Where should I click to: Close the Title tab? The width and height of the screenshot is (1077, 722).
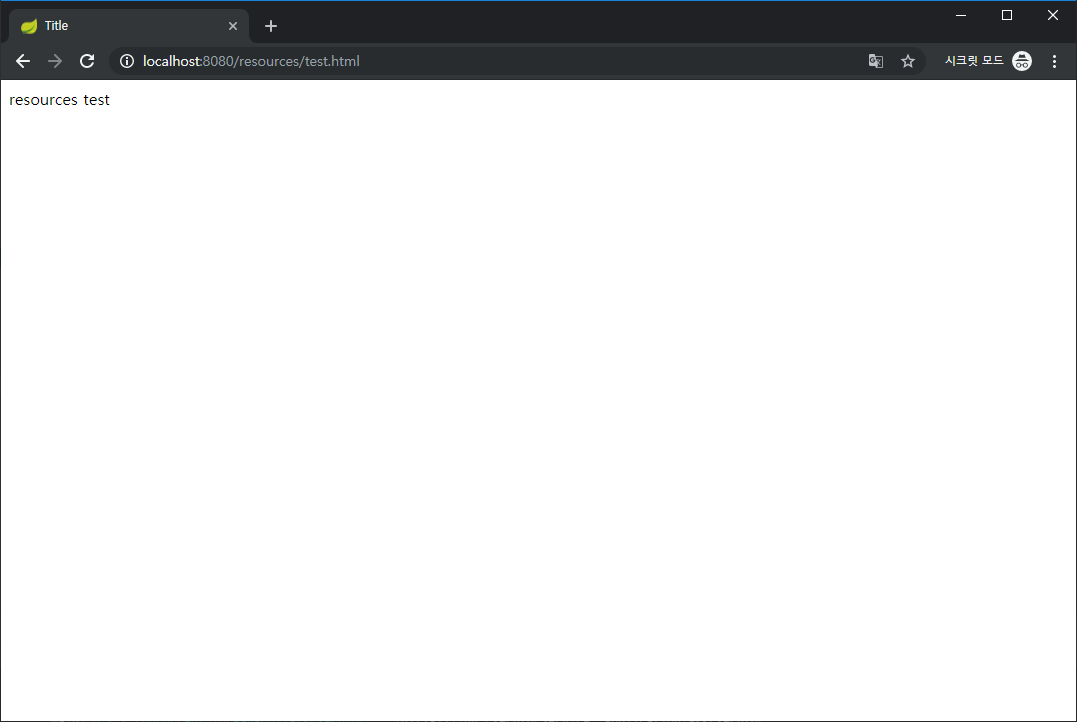pos(233,26)
